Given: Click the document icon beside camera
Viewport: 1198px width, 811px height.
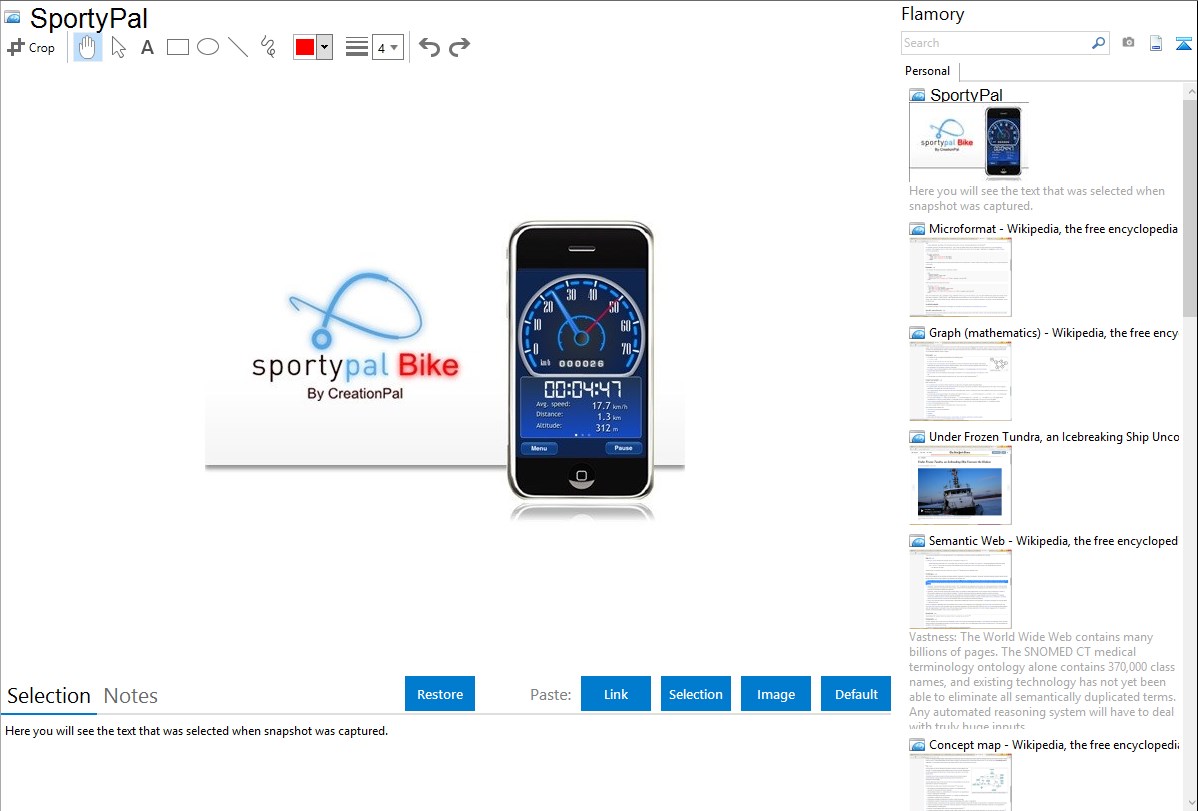Looking at the screenshot, I should click(1156, 43).
